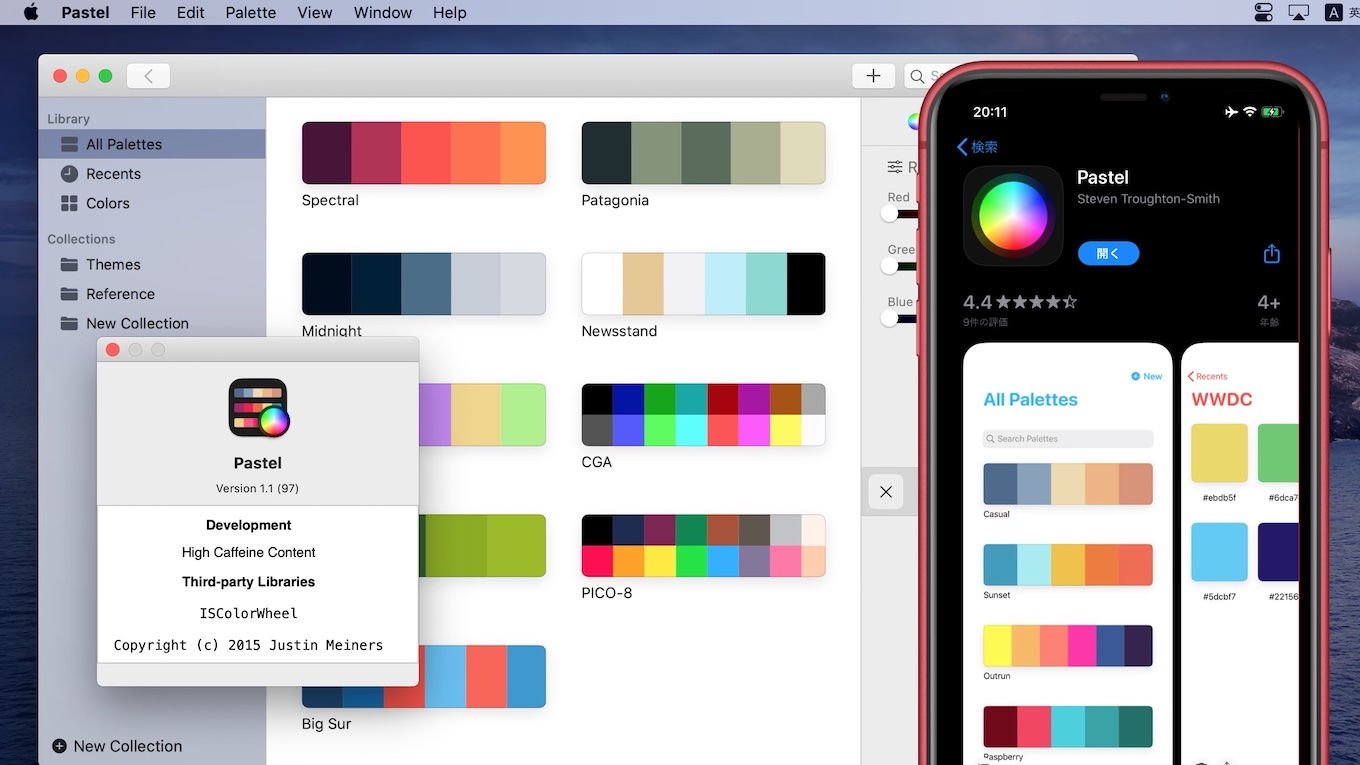Click the Version 1.1 (97) text
Image resolution: width=1360 pixels, height=765 pixels.
pos(258,488)
